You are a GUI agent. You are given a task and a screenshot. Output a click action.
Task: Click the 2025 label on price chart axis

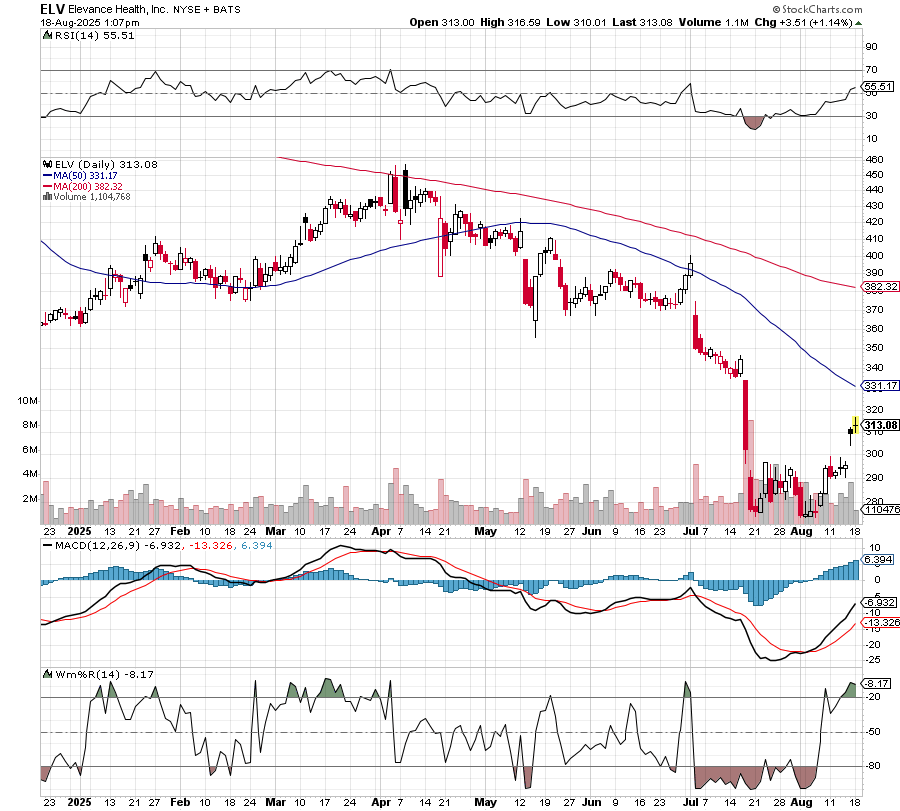click(79, 531)
